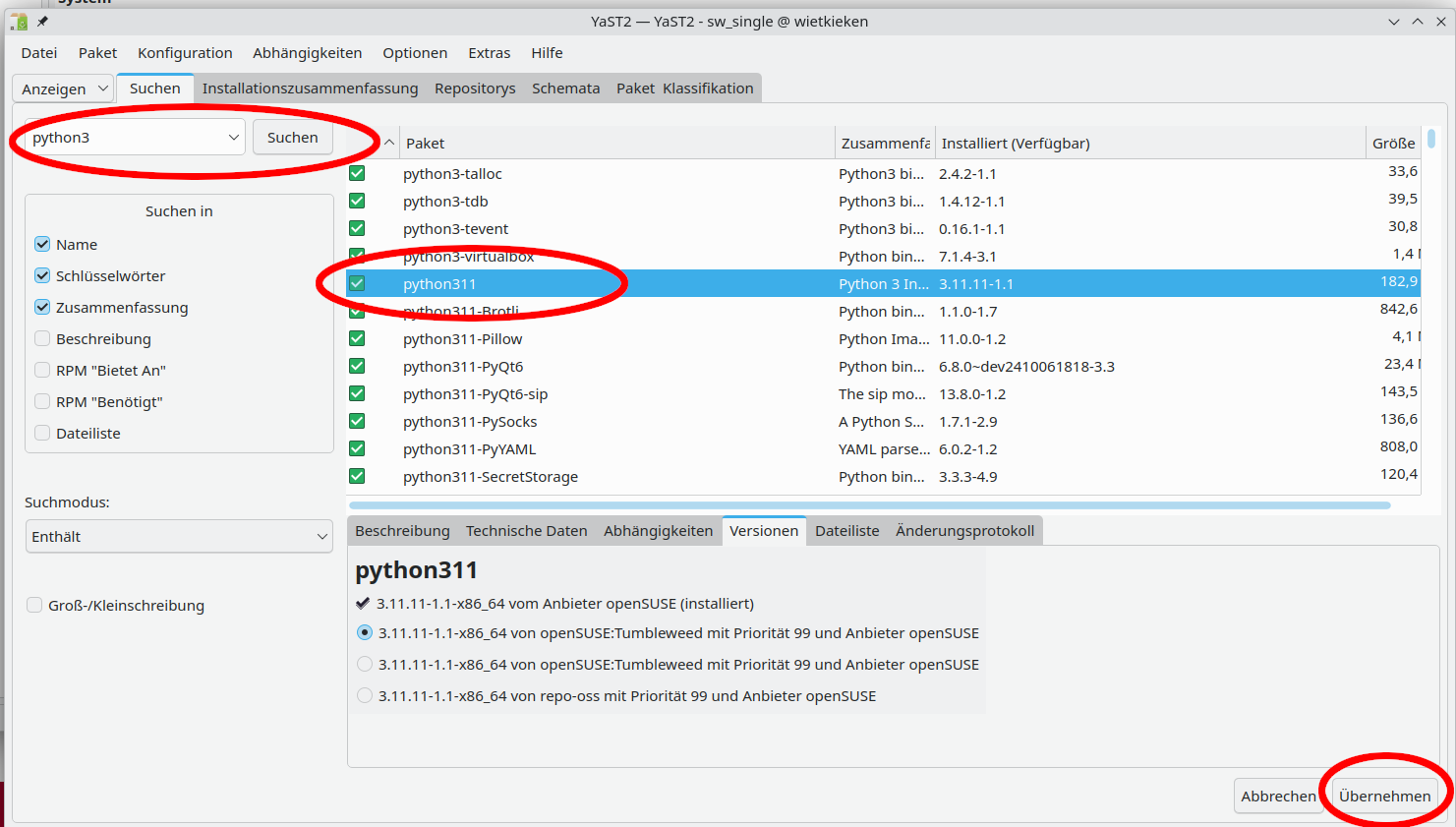Click installed status icon for python311-Pillow
This screenshot has height=827, width=1456.
(357, 339)
